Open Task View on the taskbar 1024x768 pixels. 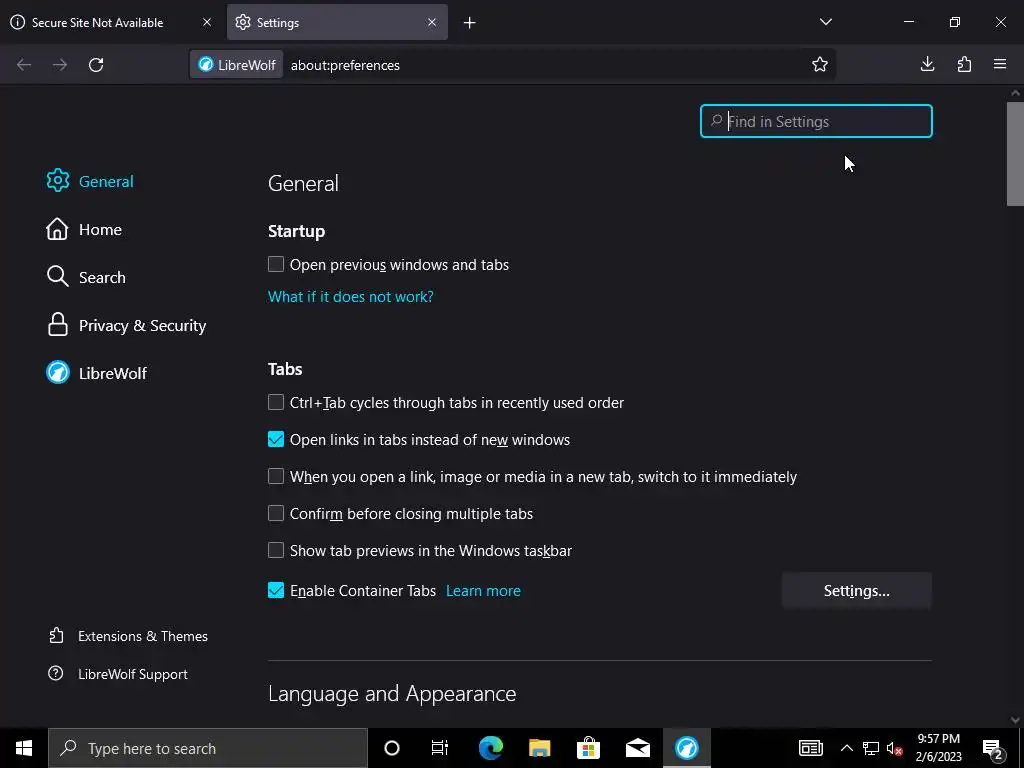click(x=440, y=748)
